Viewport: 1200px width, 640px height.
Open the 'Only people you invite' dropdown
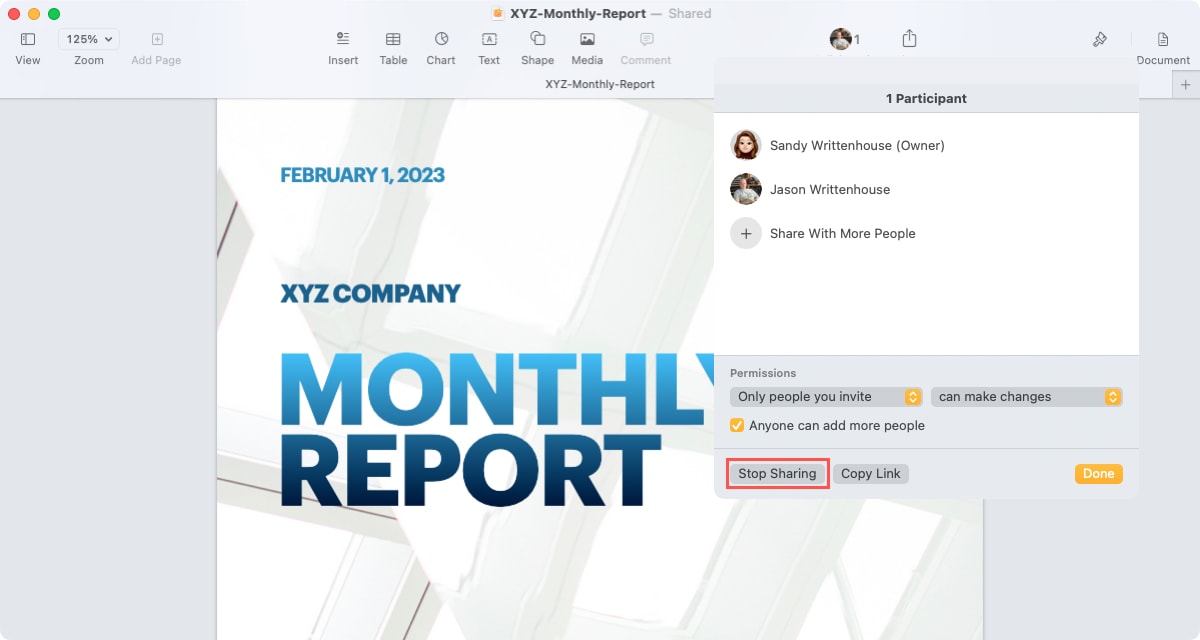coord(826,397)
